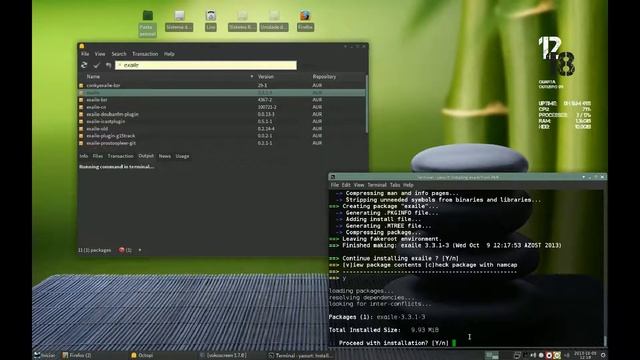Open the start menu in the bottom panel
This screenshot has height=360, width=640.
pyautogui.click(x=44, y=356)
